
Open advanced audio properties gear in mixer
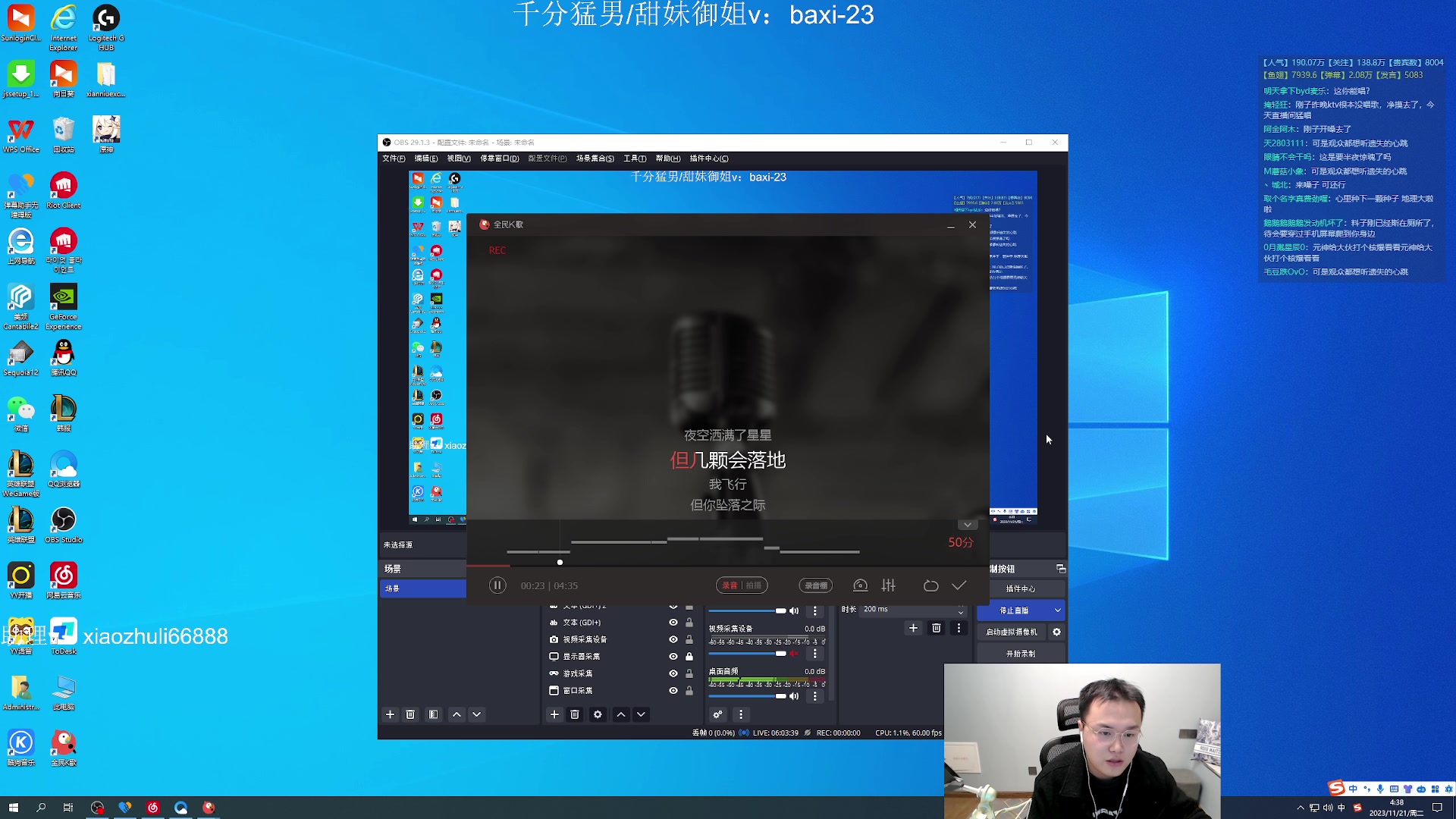click(x=718, y=714)
